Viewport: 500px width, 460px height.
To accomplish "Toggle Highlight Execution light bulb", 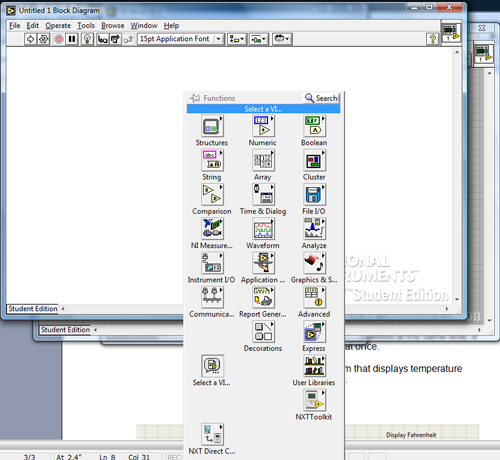I will [87, 39].
